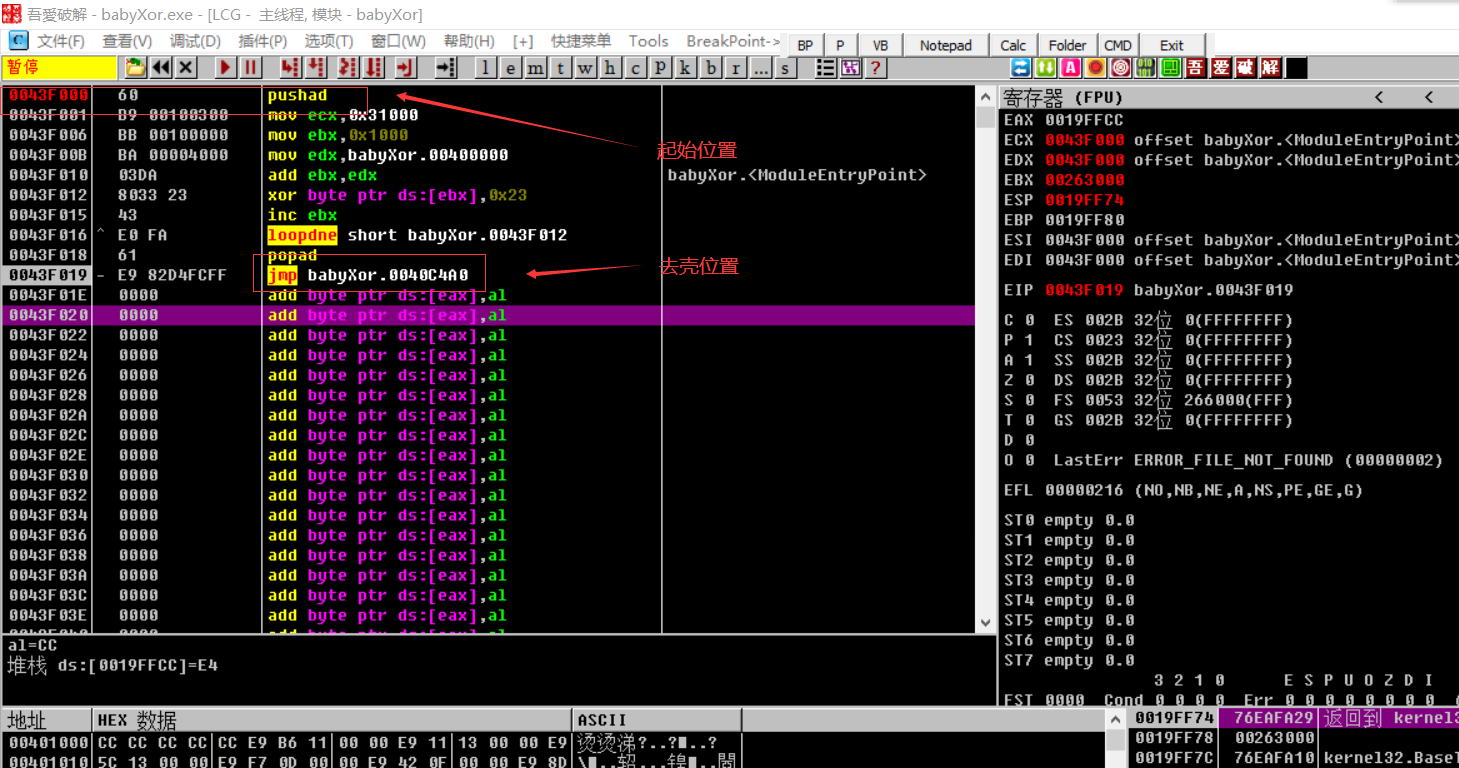The width and height of the screenshot is (1459, 768).
Task: Click the Restart program rewind icon
Action: [x=160, y=68]
